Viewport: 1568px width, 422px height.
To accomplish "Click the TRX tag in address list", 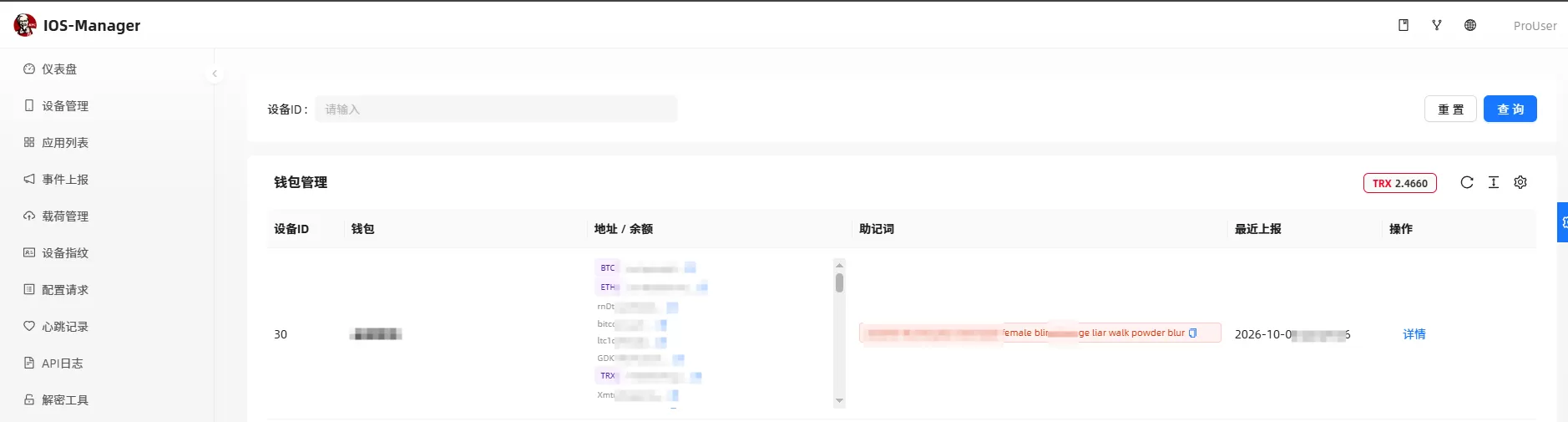I will [x=607, y=376].
